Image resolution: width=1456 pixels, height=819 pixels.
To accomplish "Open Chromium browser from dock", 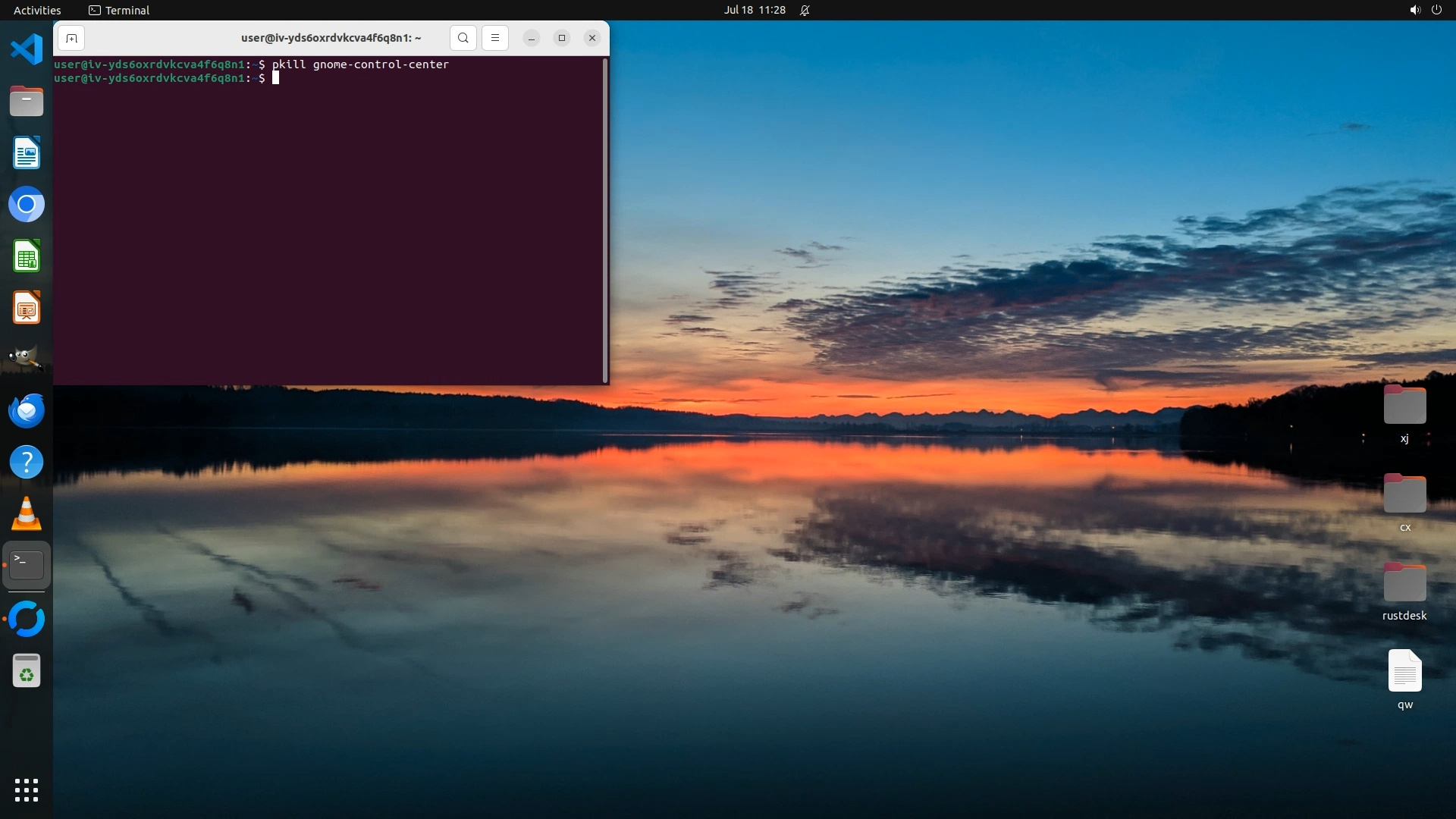I will click(x=27, y=204).
